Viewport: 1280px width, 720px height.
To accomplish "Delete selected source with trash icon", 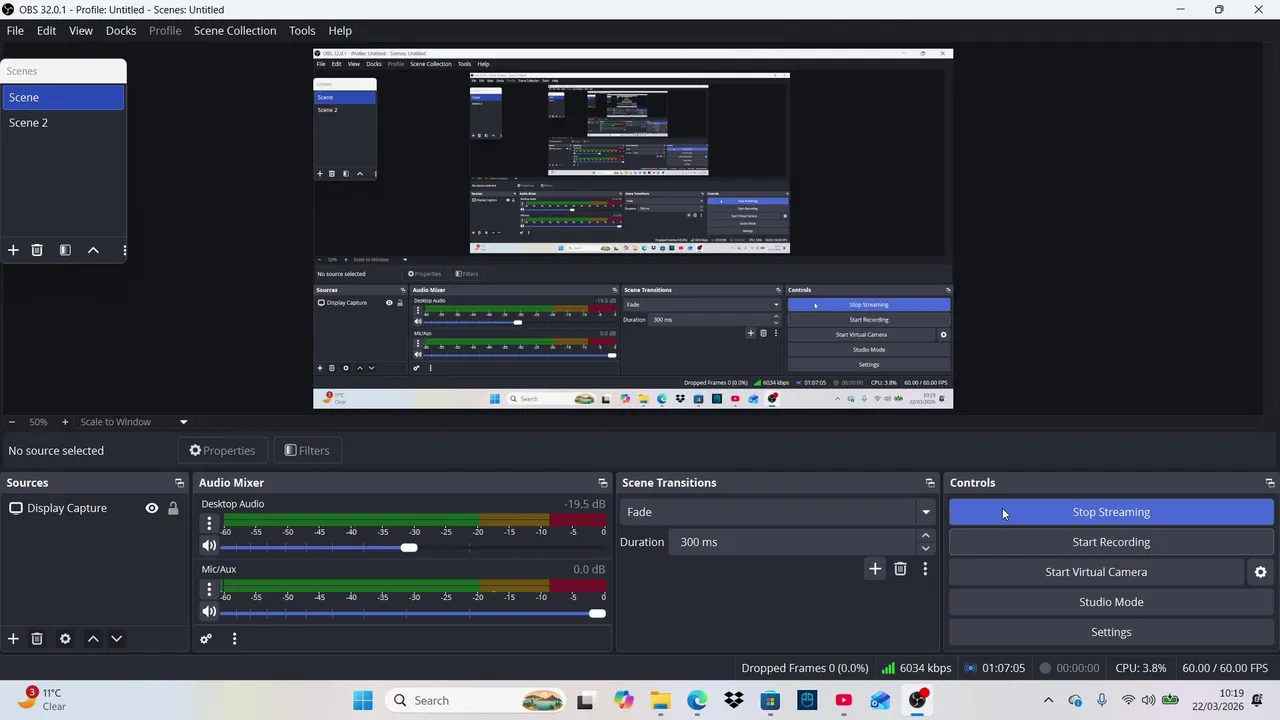I will coord(37,639).
